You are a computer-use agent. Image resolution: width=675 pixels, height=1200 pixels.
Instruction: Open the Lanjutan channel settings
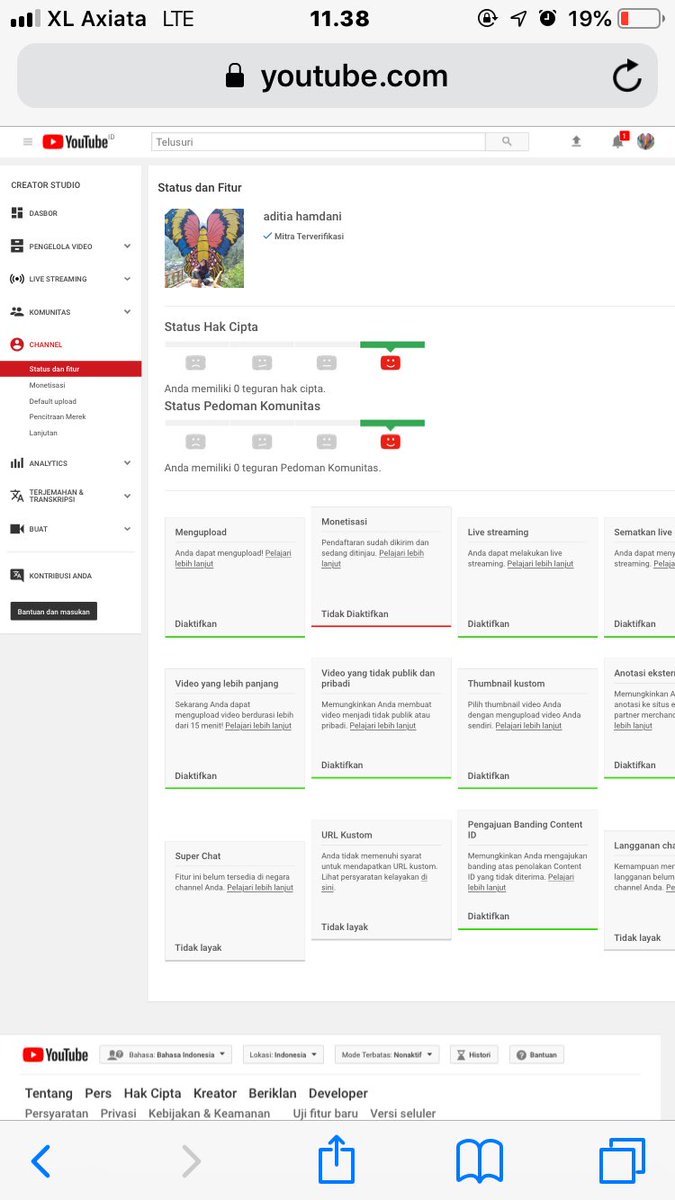coord(43,433)
